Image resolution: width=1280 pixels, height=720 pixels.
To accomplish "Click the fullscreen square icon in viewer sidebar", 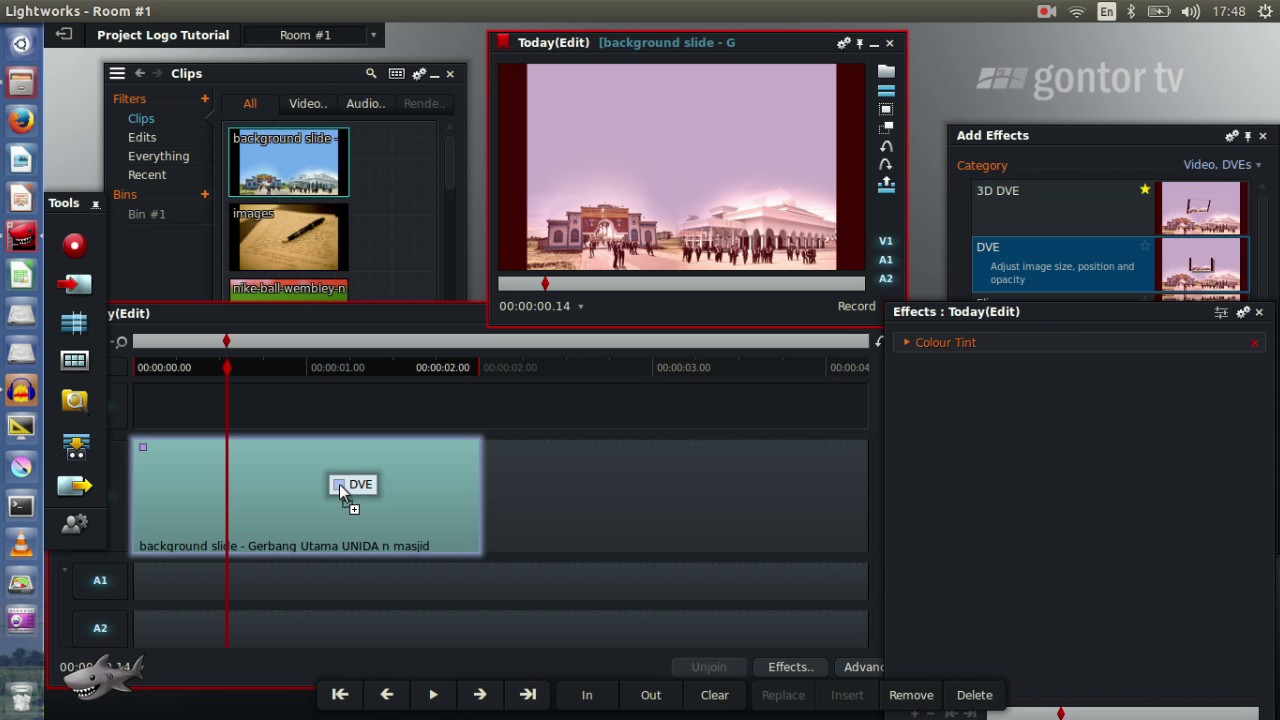I will click(x=886, y=109).
